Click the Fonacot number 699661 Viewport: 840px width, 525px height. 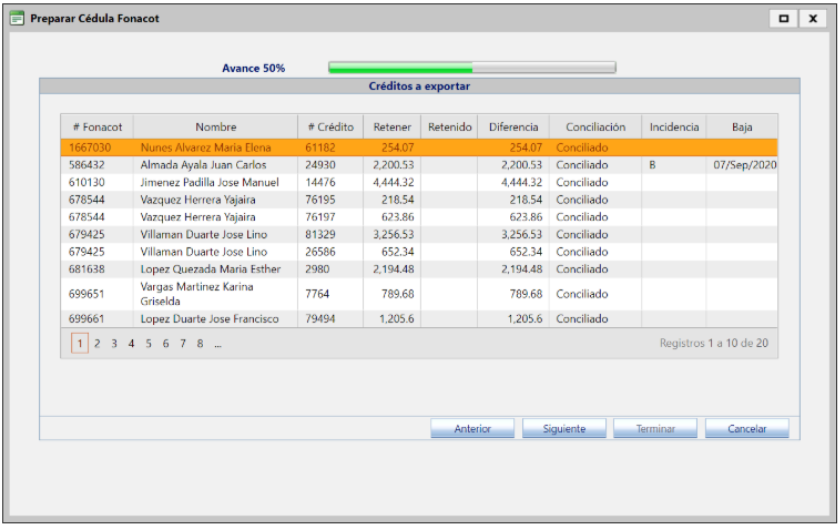(87, 319)
